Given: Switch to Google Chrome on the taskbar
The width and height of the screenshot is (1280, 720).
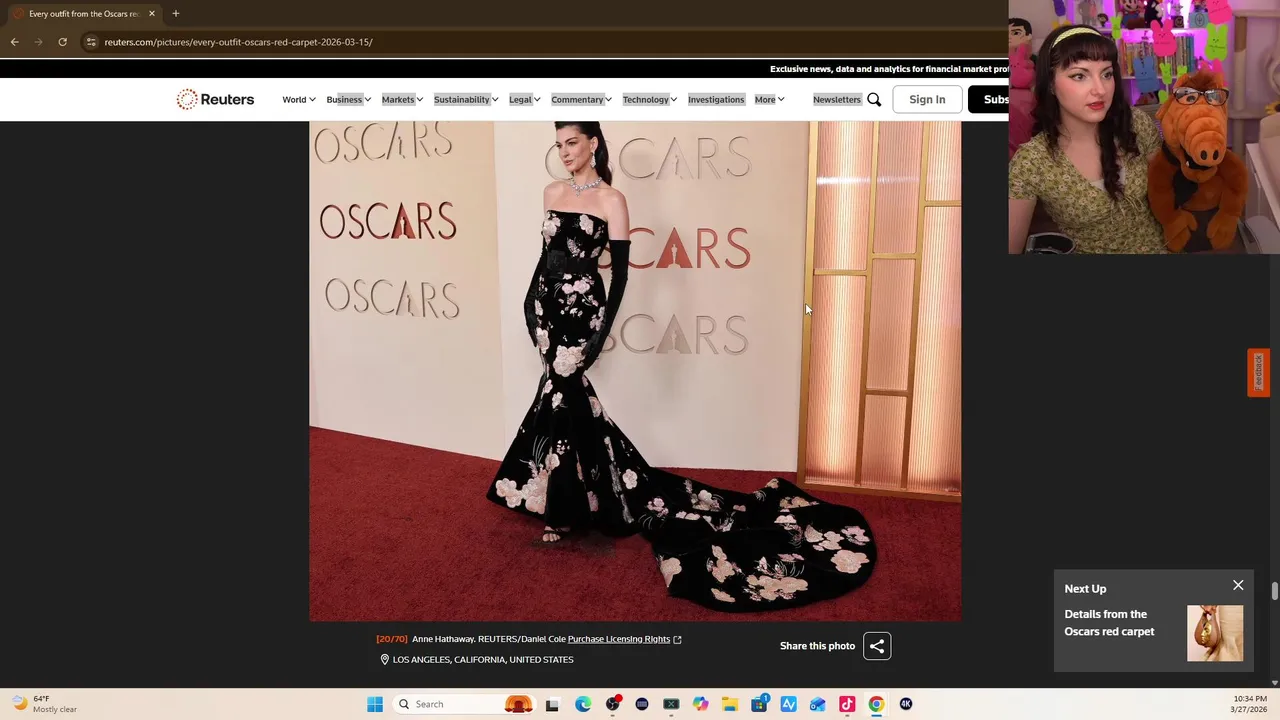Looking at the screenshot, I should (876, 704).
